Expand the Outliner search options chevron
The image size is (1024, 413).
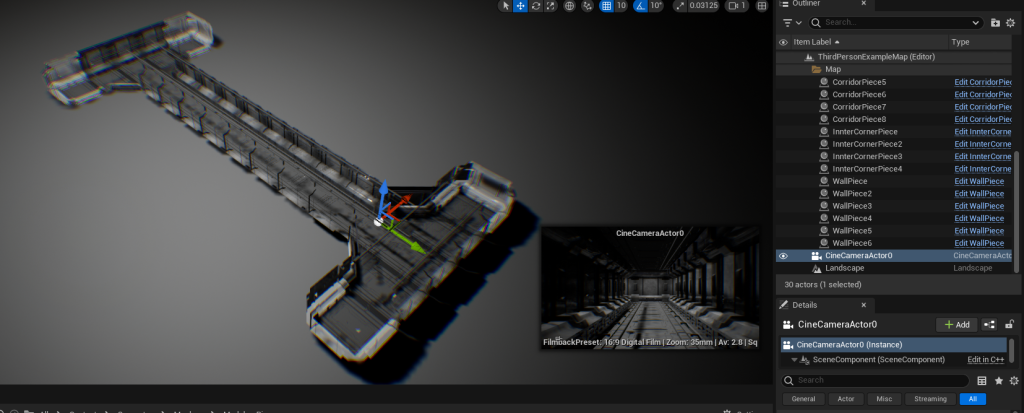click(976, 22)
